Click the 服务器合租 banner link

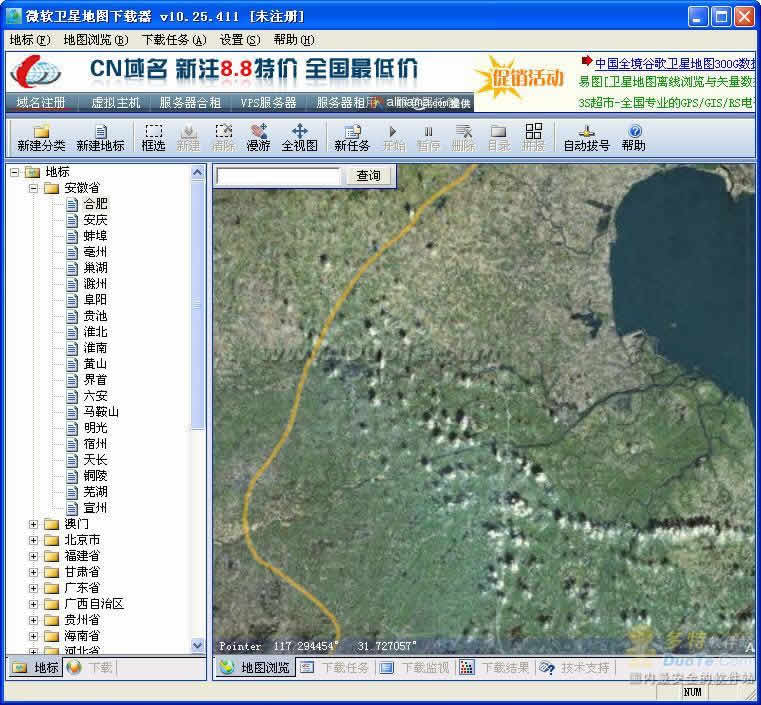click(x=190, y=103)
